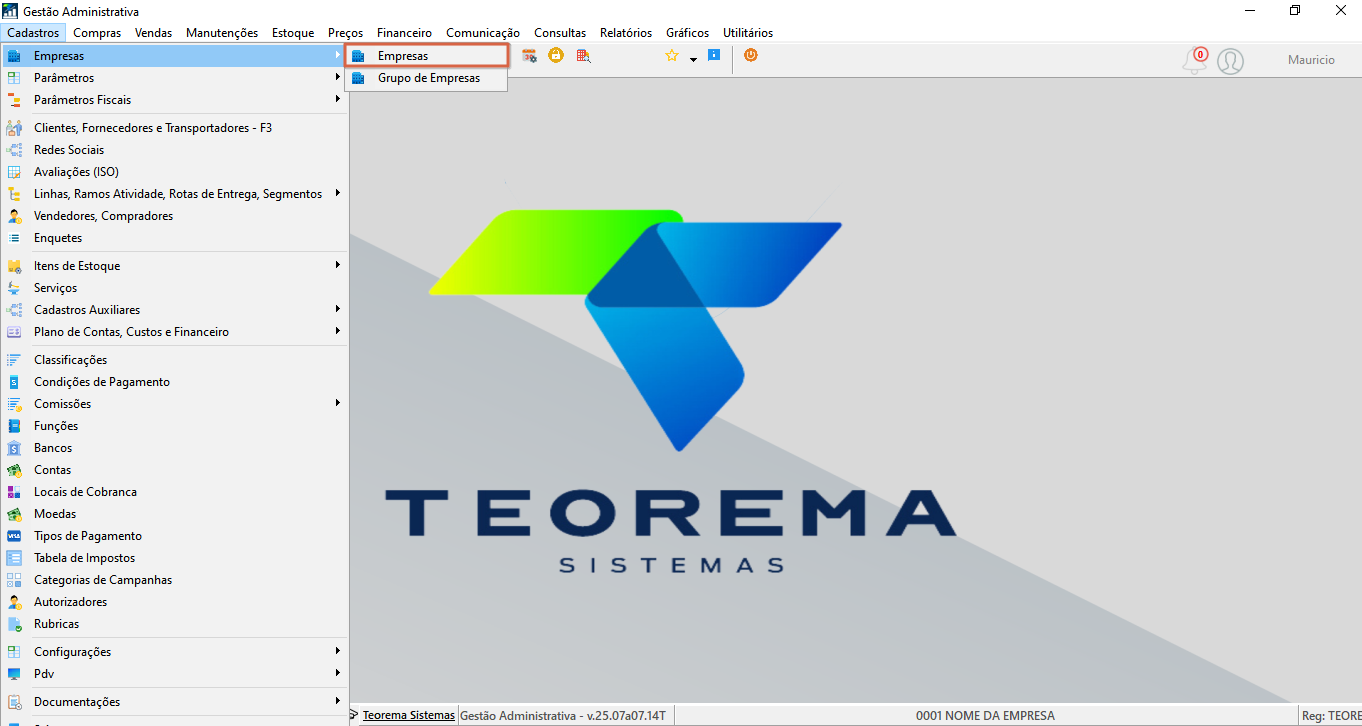Screen dimensions: 1362x726
Task: Click the Redes Sociais icon
Action: [14, 150]
